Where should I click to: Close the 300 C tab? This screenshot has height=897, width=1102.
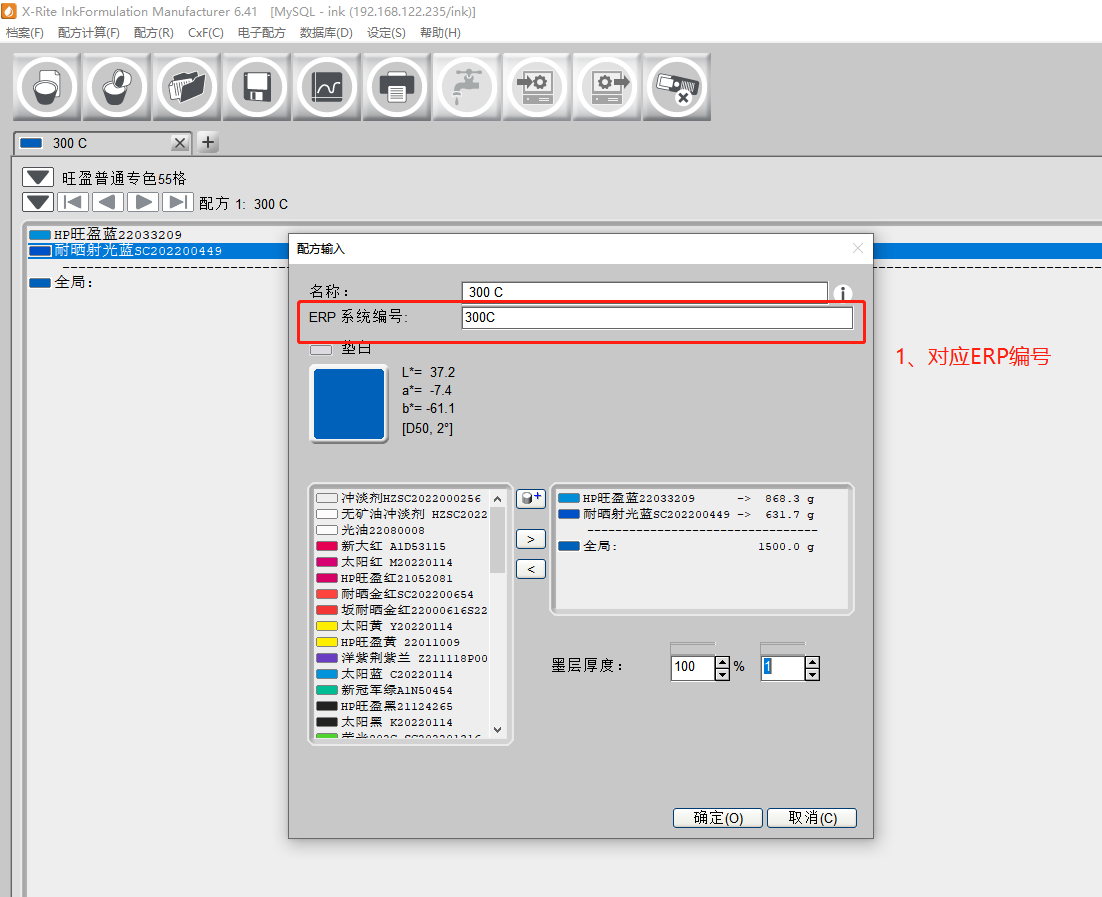180,143
